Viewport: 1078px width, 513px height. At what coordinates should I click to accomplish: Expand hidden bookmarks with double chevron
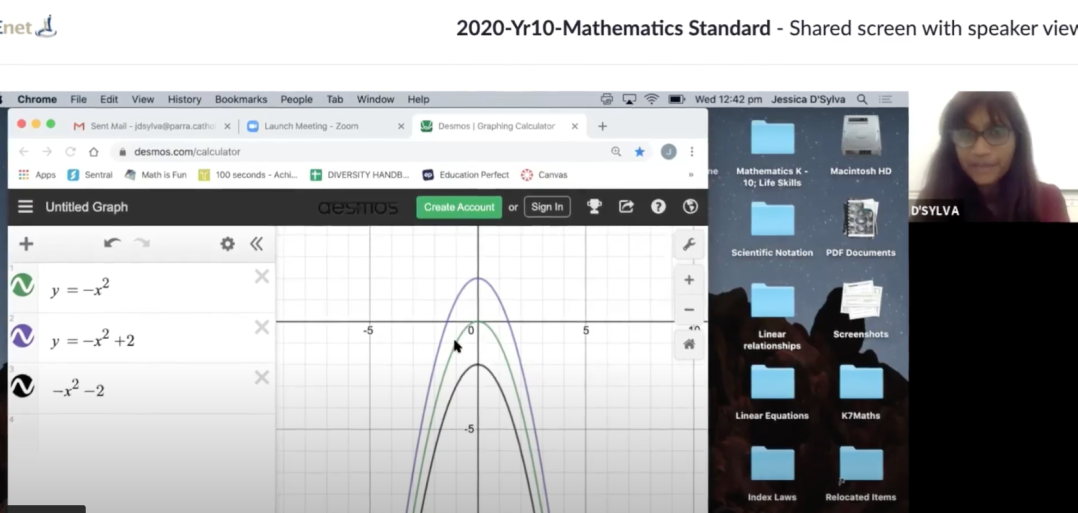(x=691, y=175)
